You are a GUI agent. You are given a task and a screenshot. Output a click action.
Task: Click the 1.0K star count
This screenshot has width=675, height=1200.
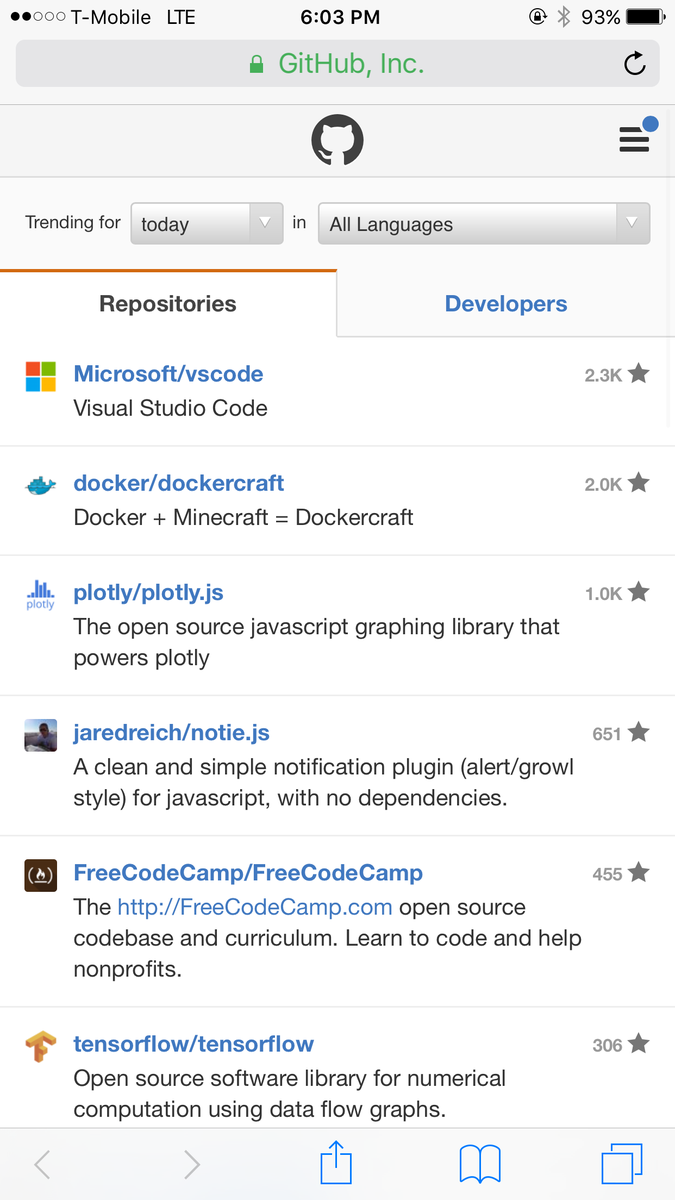pyautogui.click(x=603, y=593)
